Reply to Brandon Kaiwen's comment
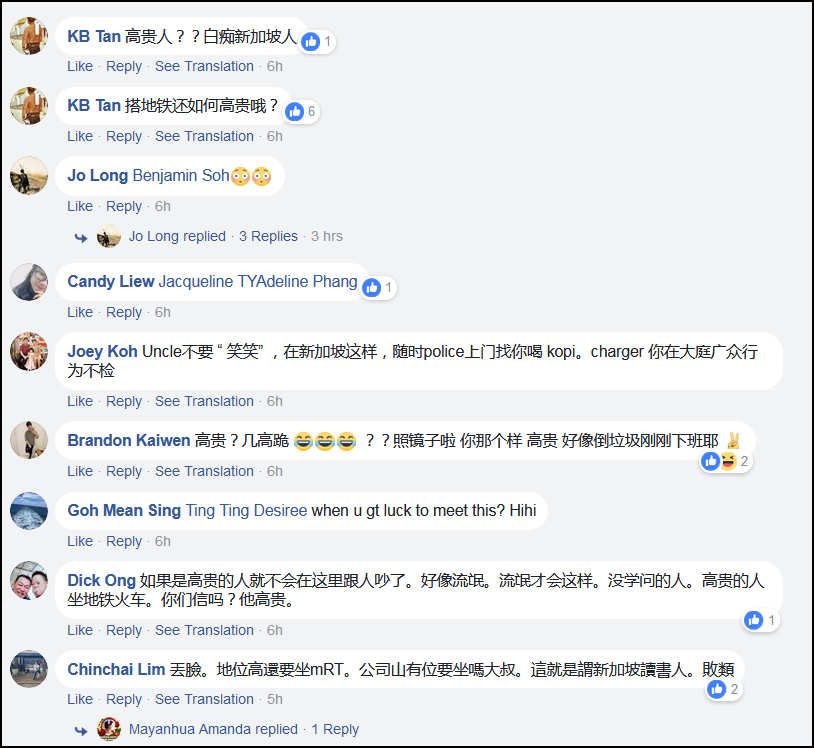Image resolution: width=814 pixels, height=748 pixels. (124, 471)
